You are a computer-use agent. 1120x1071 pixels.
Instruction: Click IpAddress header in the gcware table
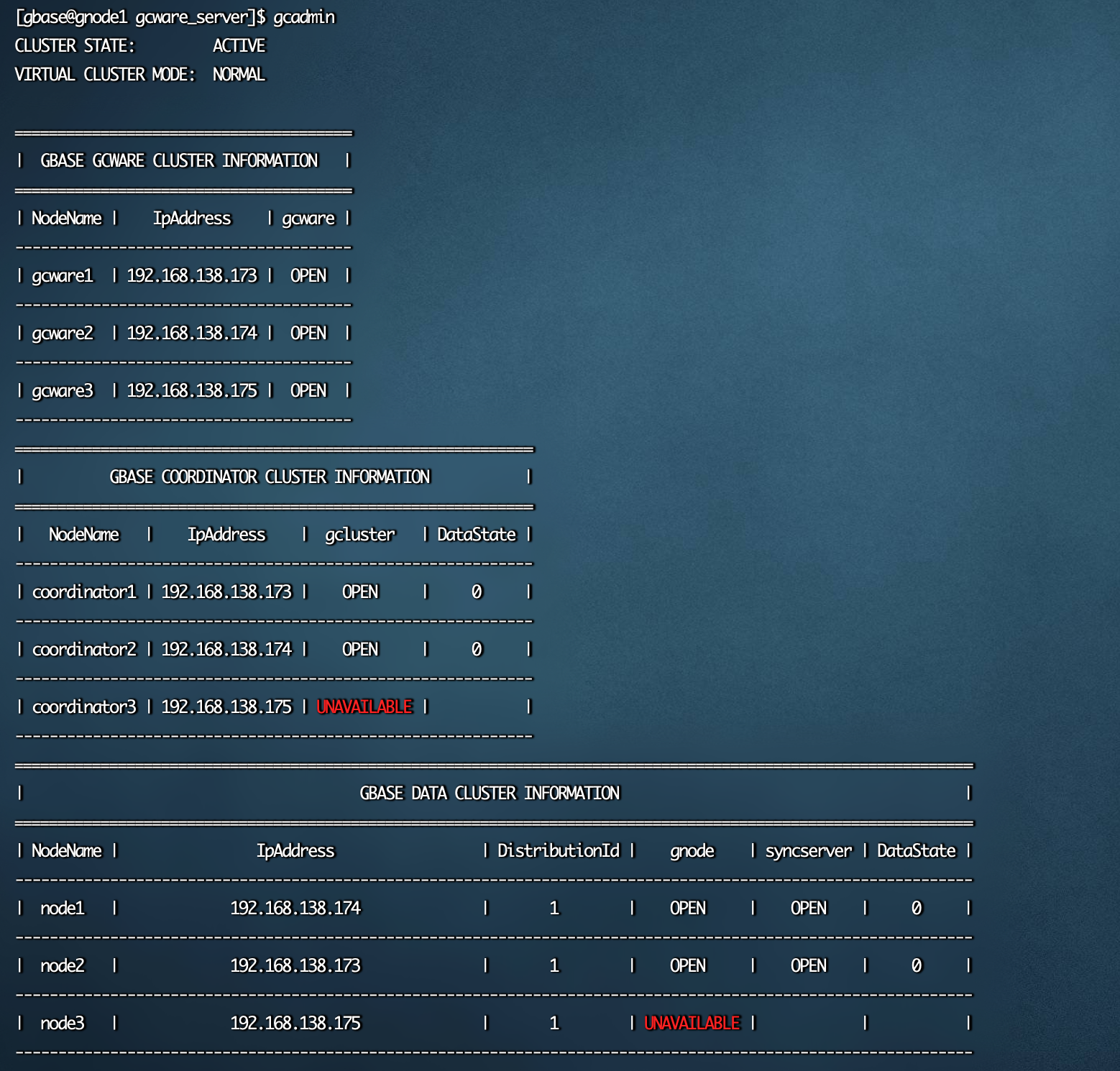coord(192,219)
